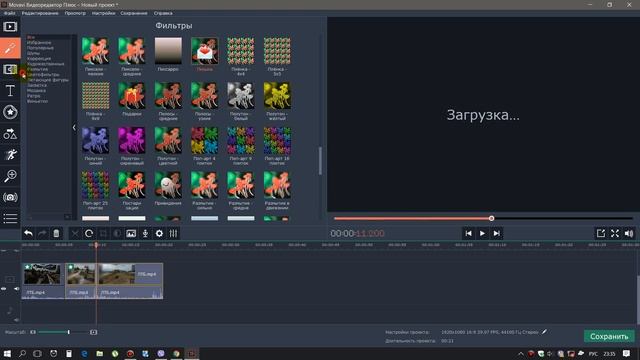This screenshot has height=360, width=640.
Task: Open the Редактирование menu
Action: [x=40, y=13]
